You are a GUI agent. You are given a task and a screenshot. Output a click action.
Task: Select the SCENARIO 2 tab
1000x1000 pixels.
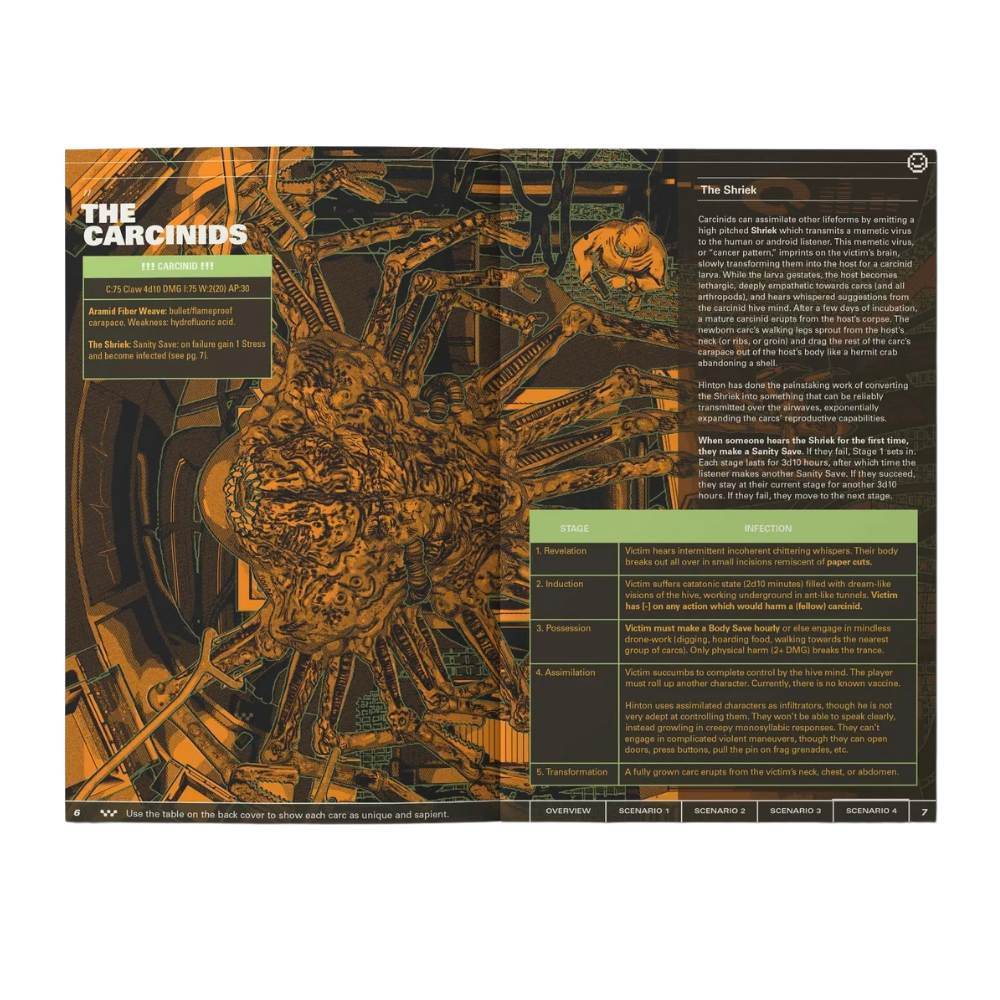(719, 811)
